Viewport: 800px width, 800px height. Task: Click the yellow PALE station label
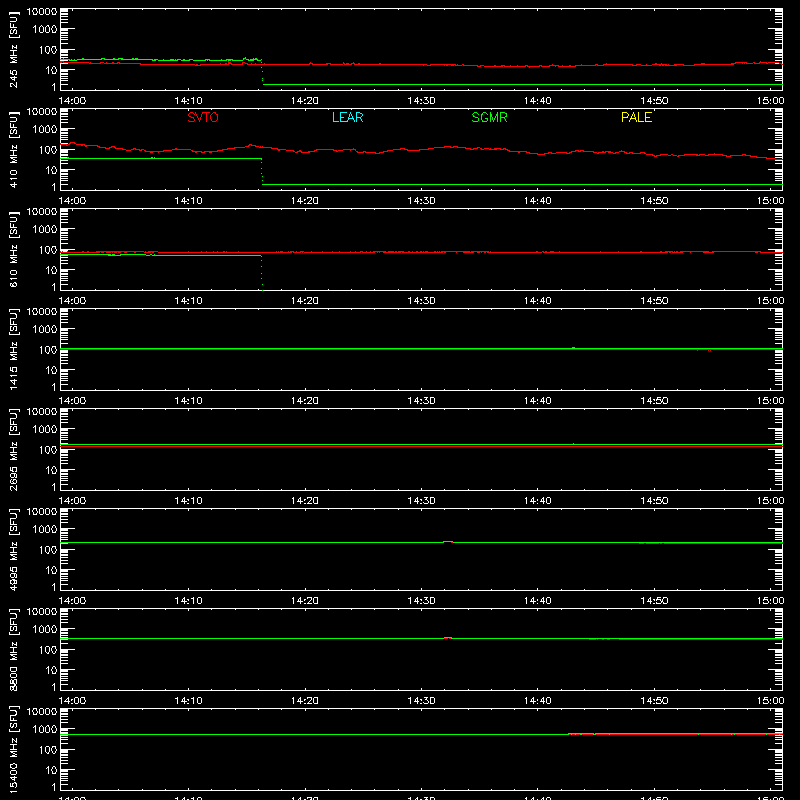coord(636,117)
